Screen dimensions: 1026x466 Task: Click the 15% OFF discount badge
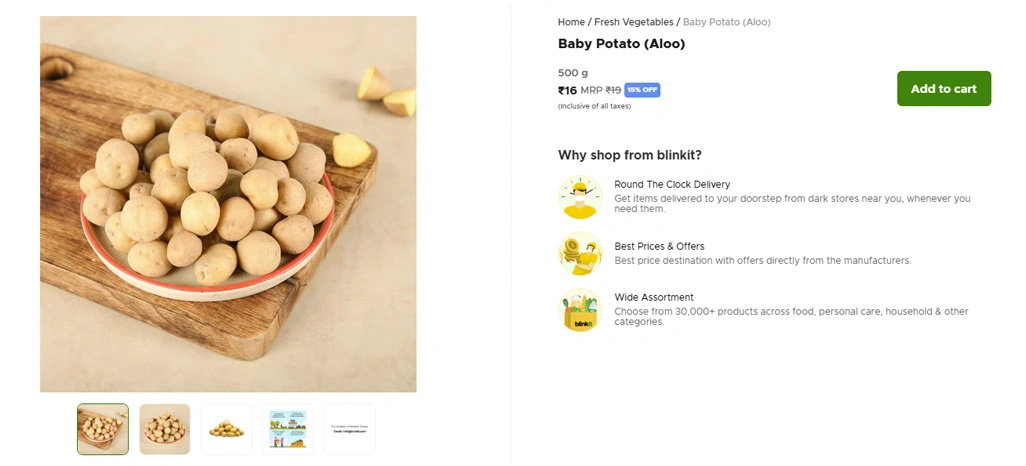642,90
